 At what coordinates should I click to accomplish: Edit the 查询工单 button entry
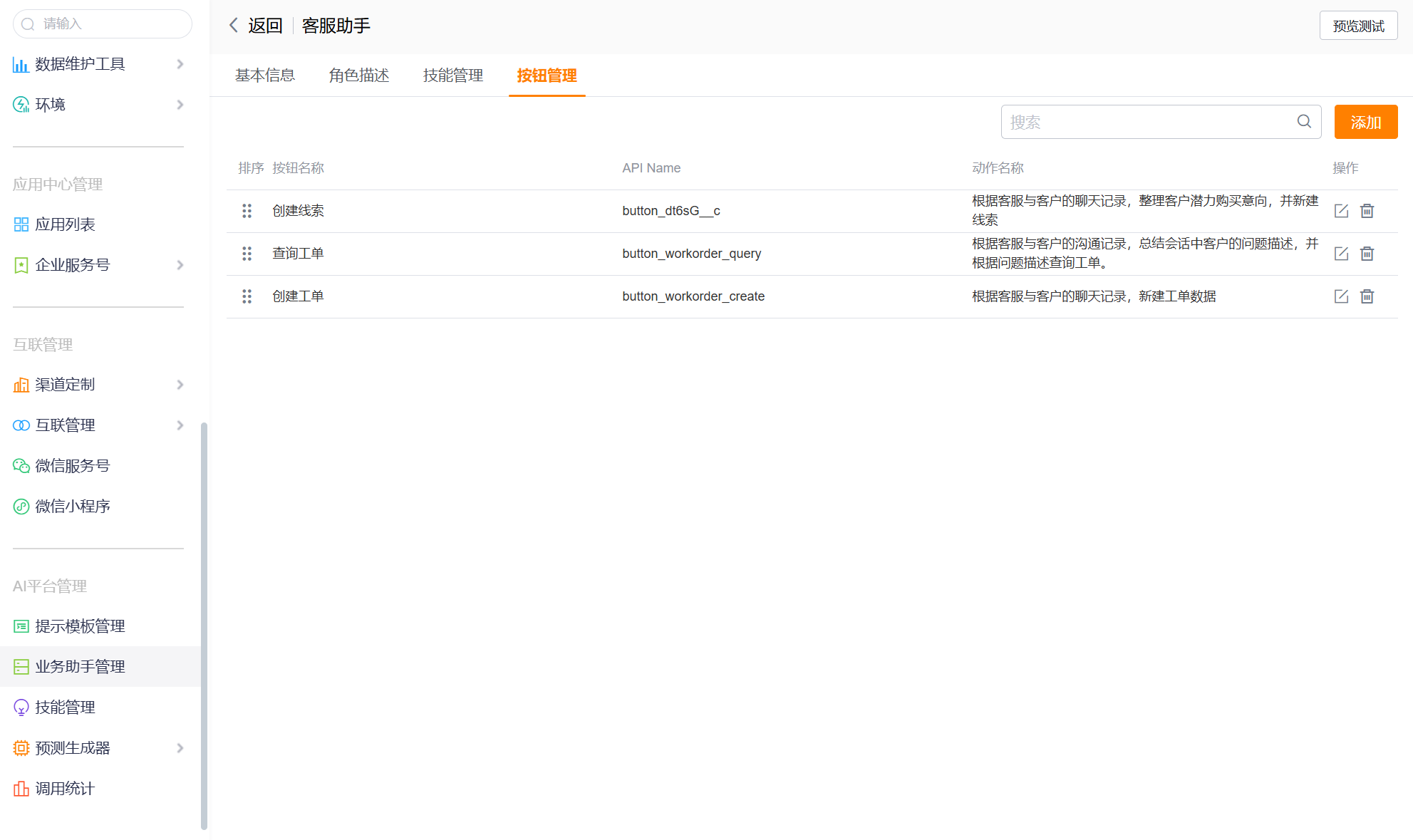coord(1341,254)
